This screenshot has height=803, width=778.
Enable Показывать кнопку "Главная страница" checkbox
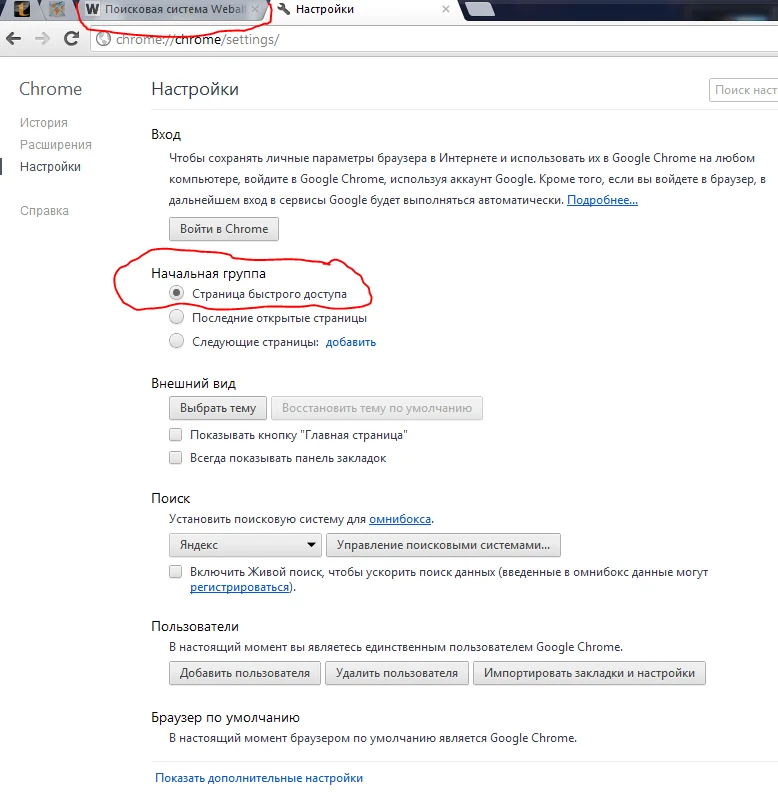(x=175, y=435)
